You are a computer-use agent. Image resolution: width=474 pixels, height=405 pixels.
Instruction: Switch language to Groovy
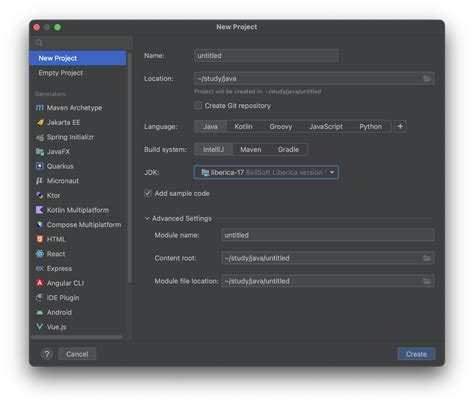click(281, 127)
